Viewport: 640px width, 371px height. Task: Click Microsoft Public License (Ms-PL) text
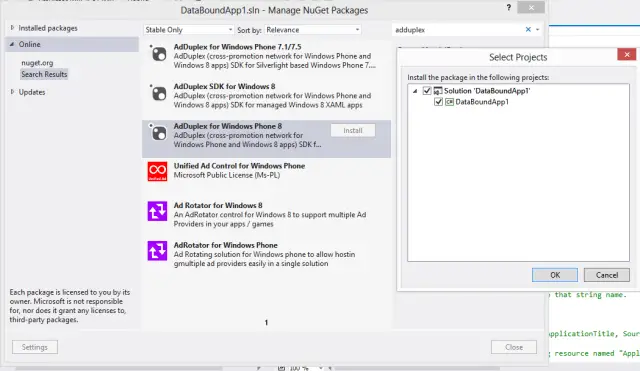[x=227, y=175]
